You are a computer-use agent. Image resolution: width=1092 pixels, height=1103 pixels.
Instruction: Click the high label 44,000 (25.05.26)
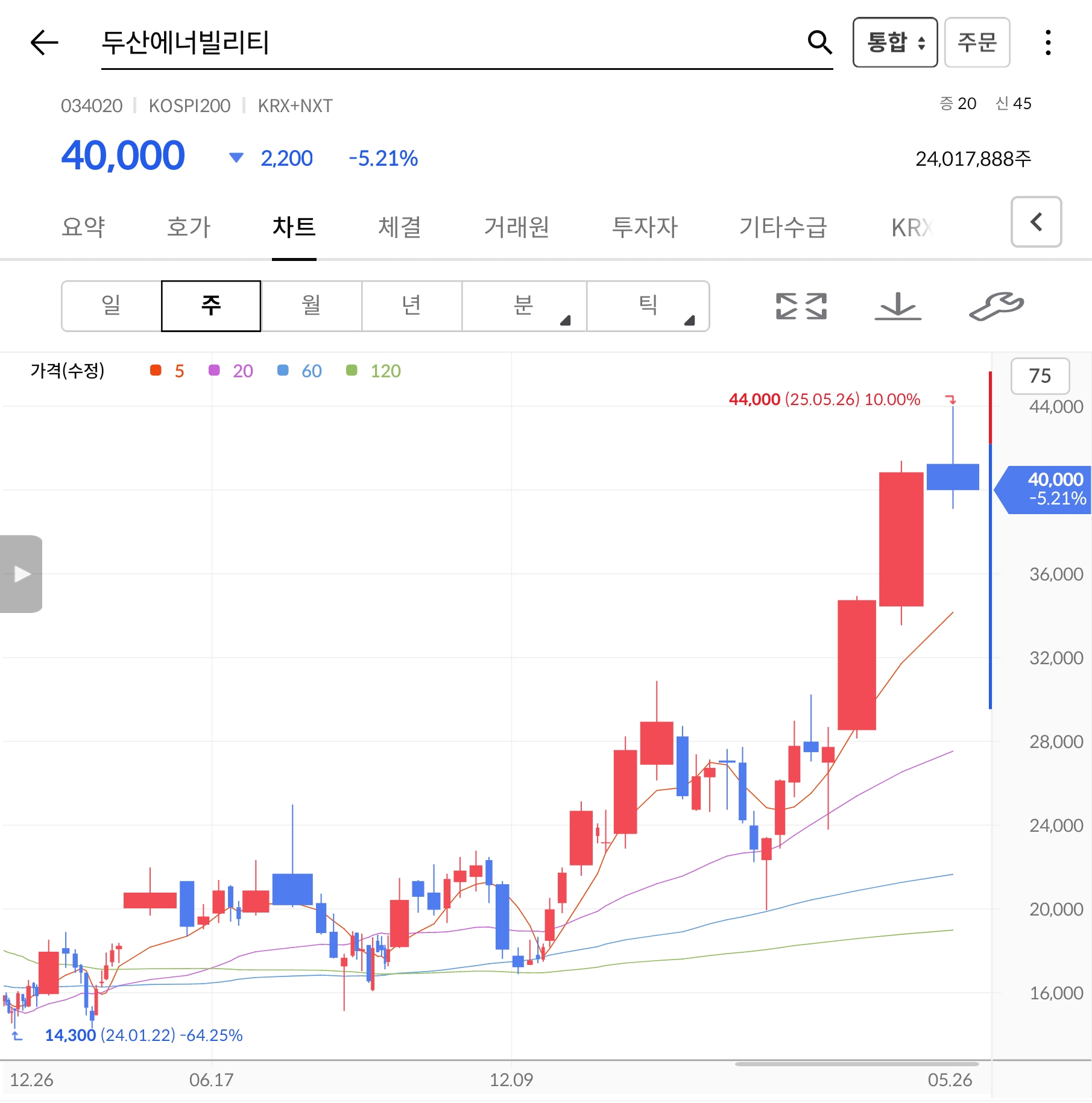click(825, 399)
